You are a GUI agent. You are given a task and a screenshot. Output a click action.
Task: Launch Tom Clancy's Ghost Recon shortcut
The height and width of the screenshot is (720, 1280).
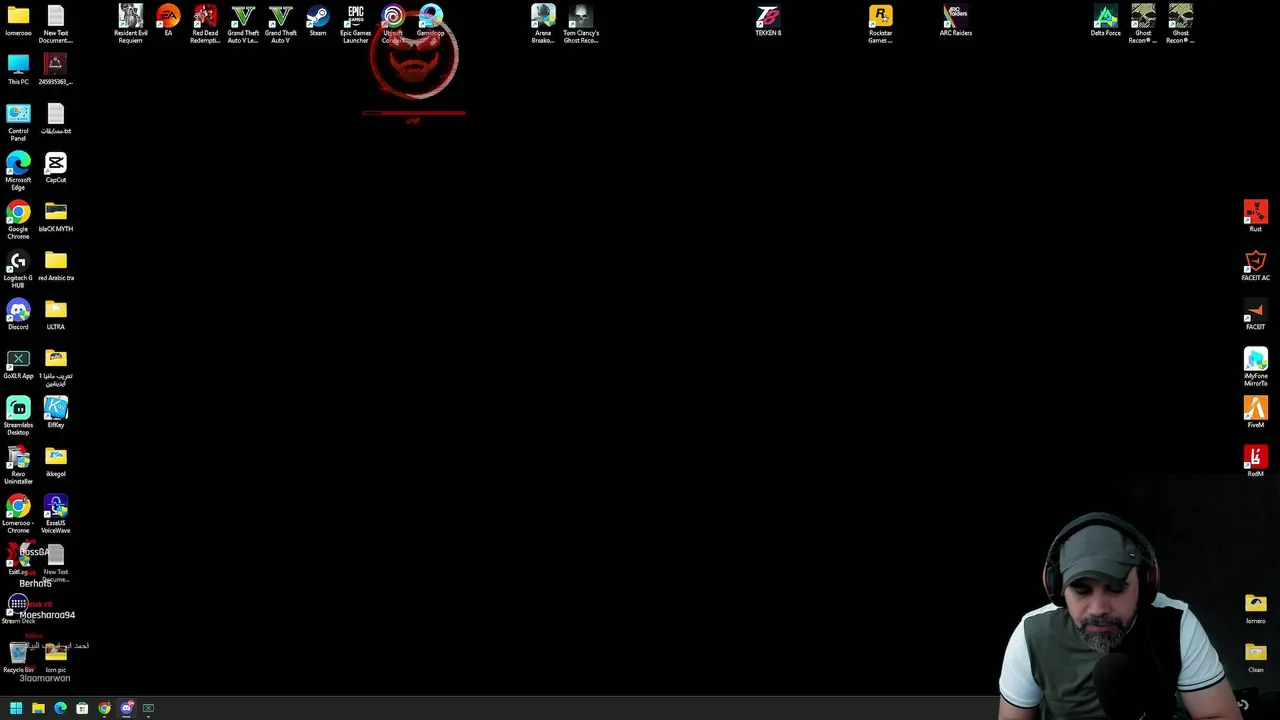point(581,25)
